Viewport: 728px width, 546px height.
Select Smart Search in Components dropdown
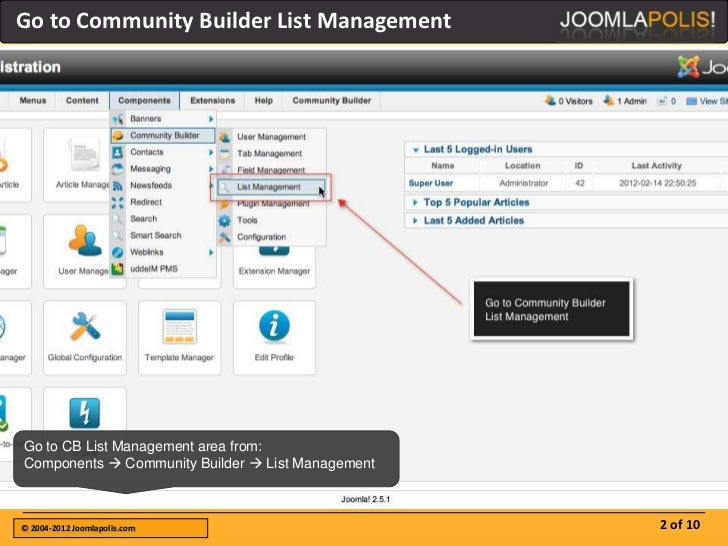pyautogui.click(x=163, y=235)
